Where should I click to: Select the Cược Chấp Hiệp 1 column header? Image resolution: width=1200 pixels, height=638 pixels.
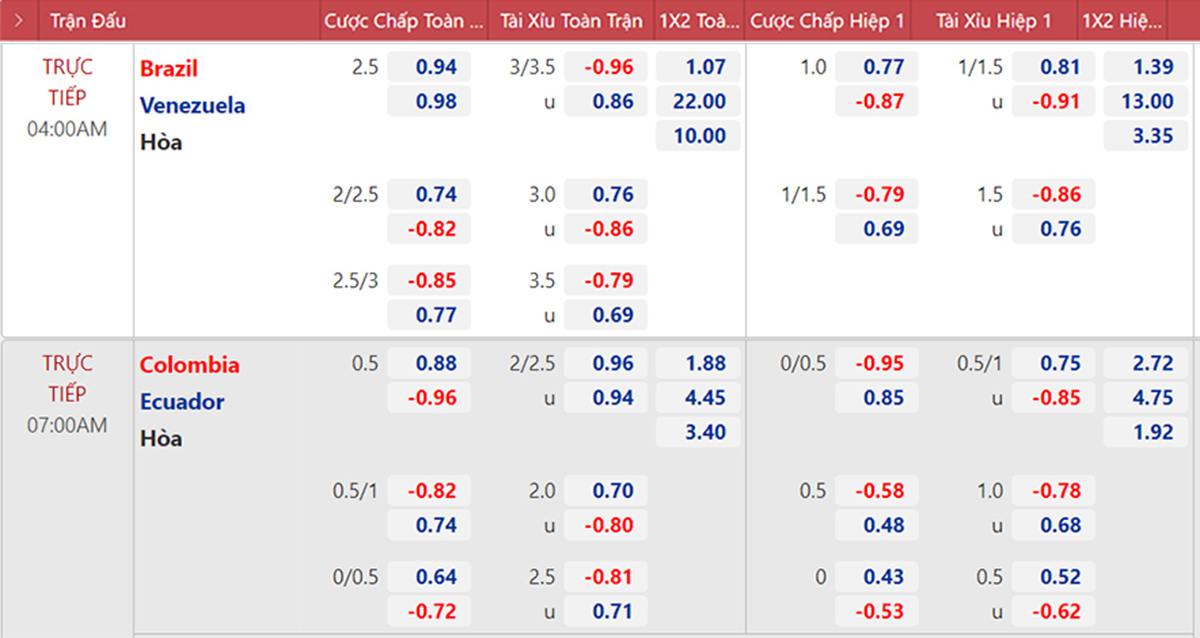pos(827,20)
